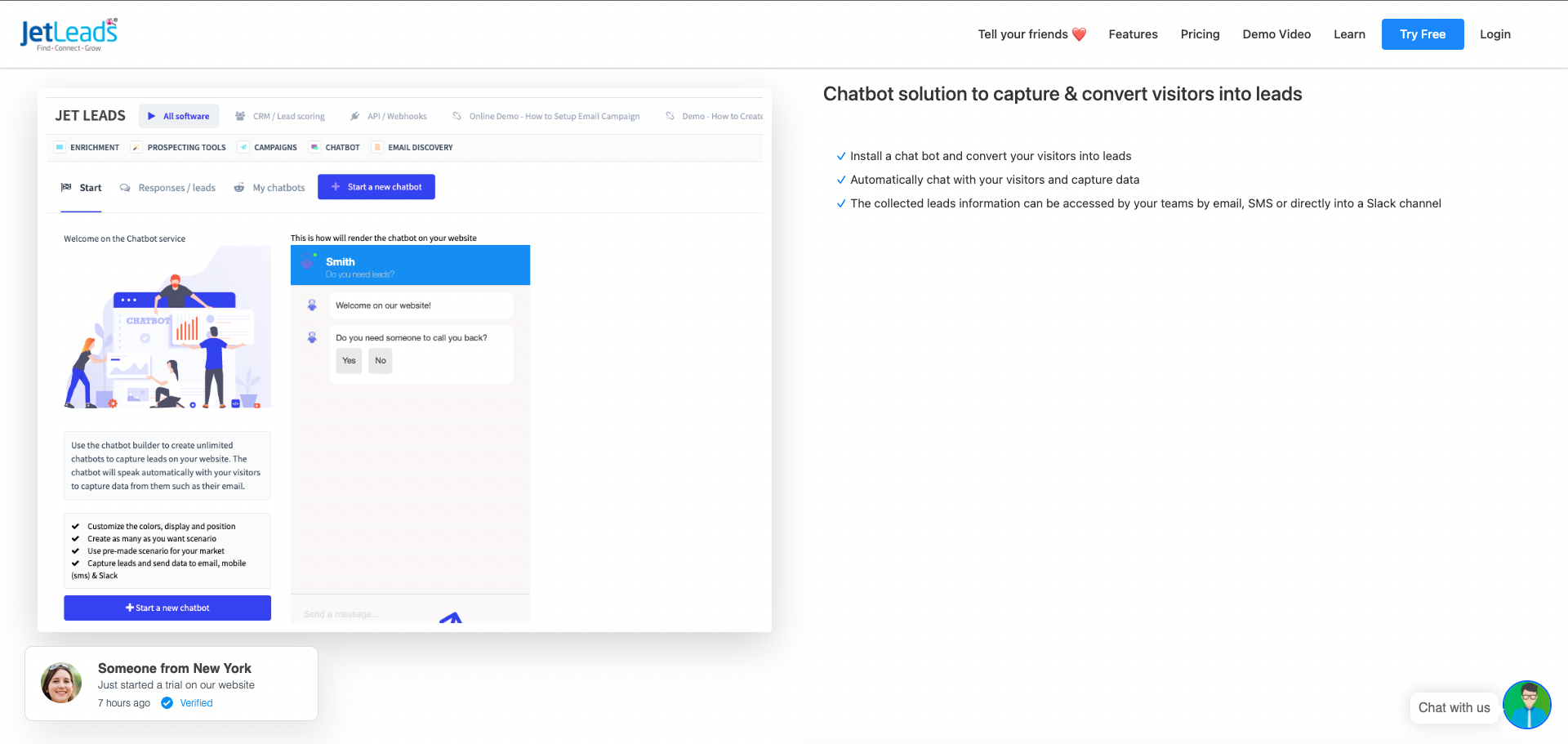Click the Enrichment icon

coord(60,147)
